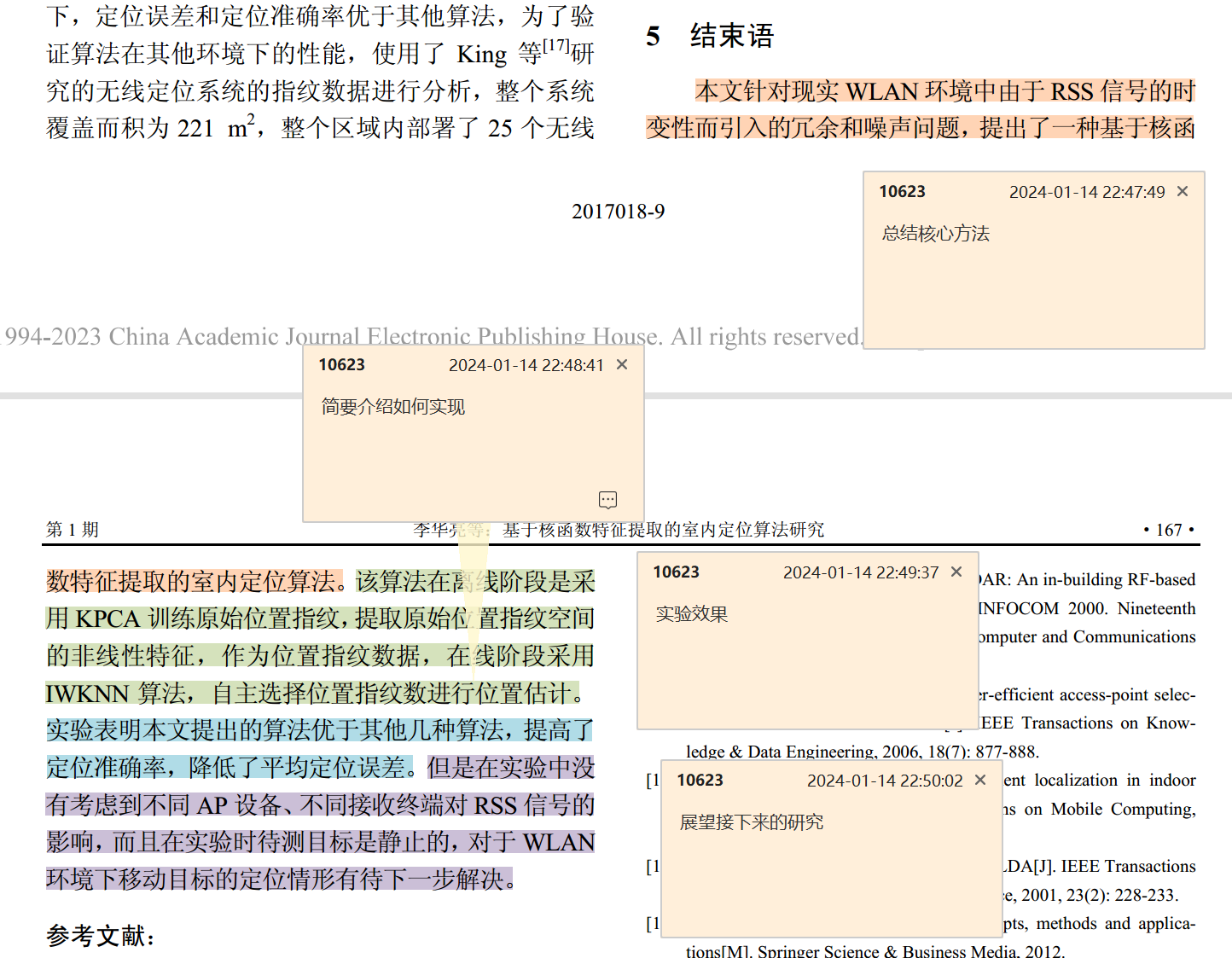Click the 参考文献 heading
Viewport: 1232px width, 958px height.
pyautogui.click(x=101, y=936)
